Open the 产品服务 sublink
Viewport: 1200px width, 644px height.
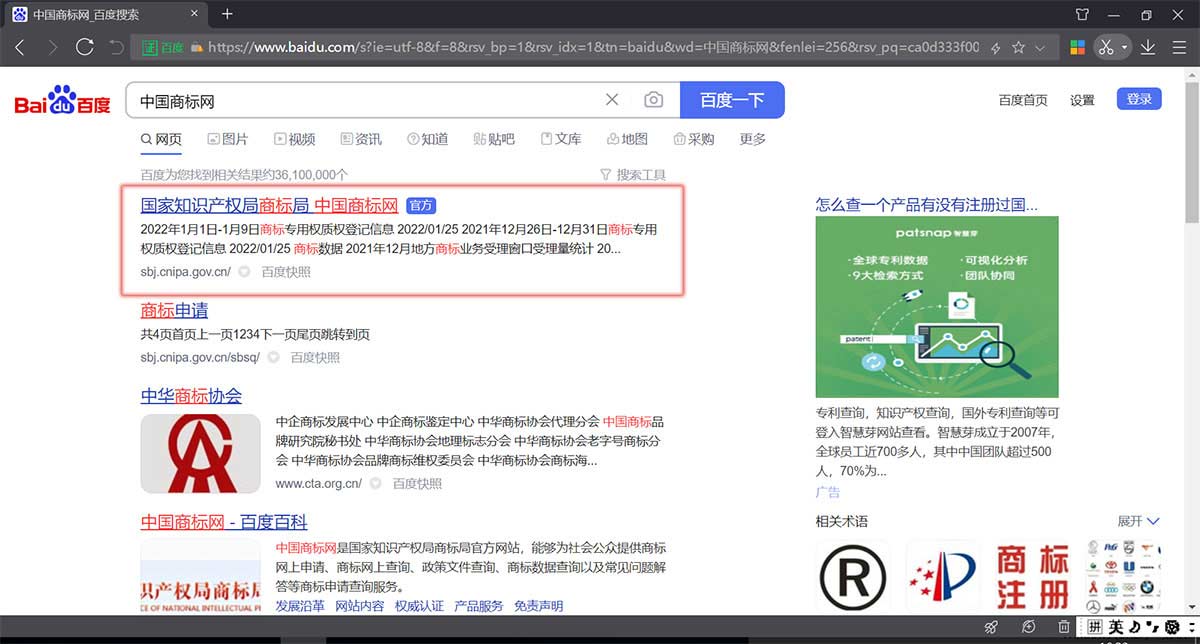479,606
